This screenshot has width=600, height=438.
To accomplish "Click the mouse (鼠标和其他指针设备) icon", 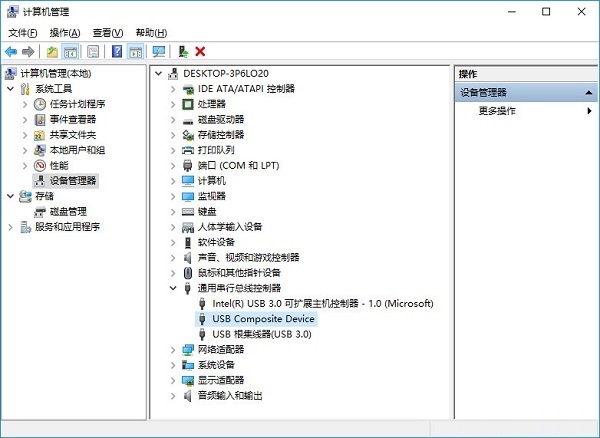I will [x=188, y=273].
